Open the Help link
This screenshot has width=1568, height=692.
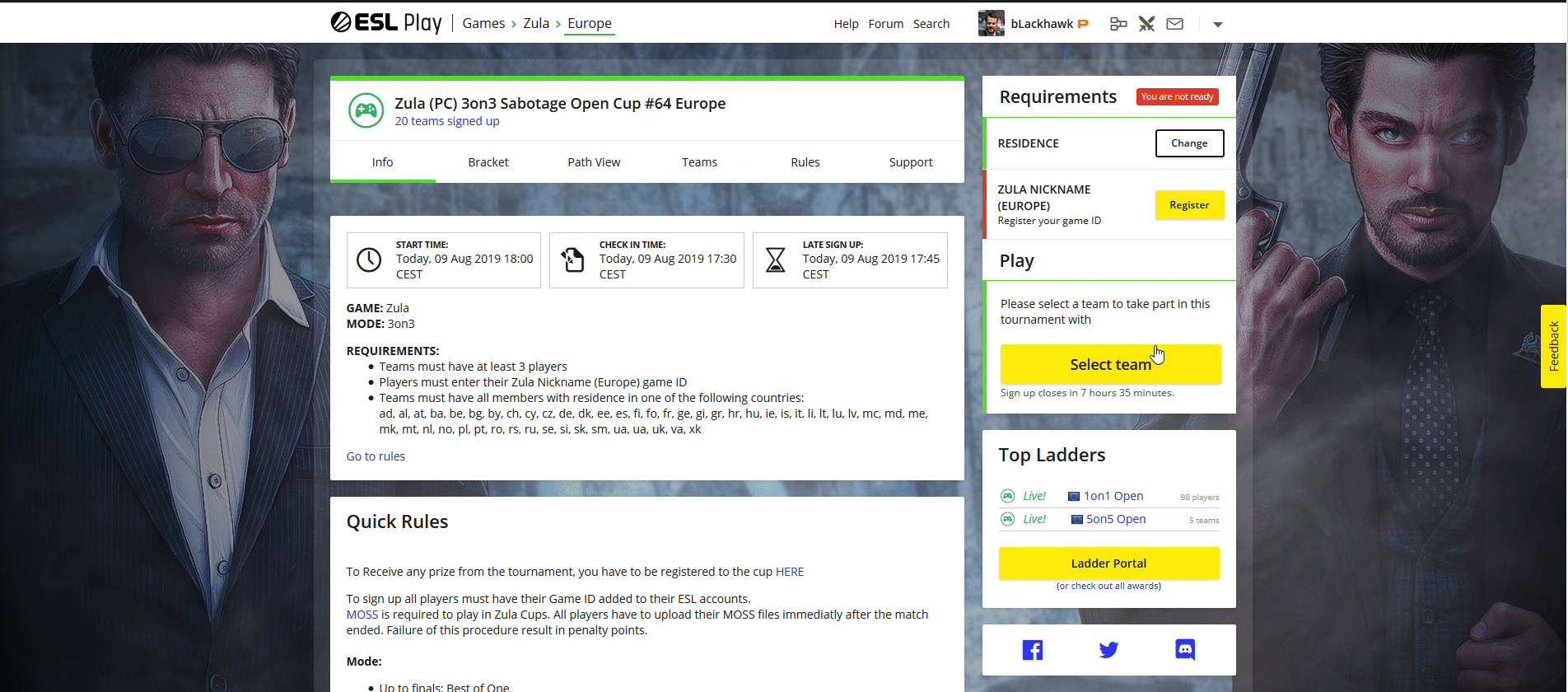coord(846,24)
